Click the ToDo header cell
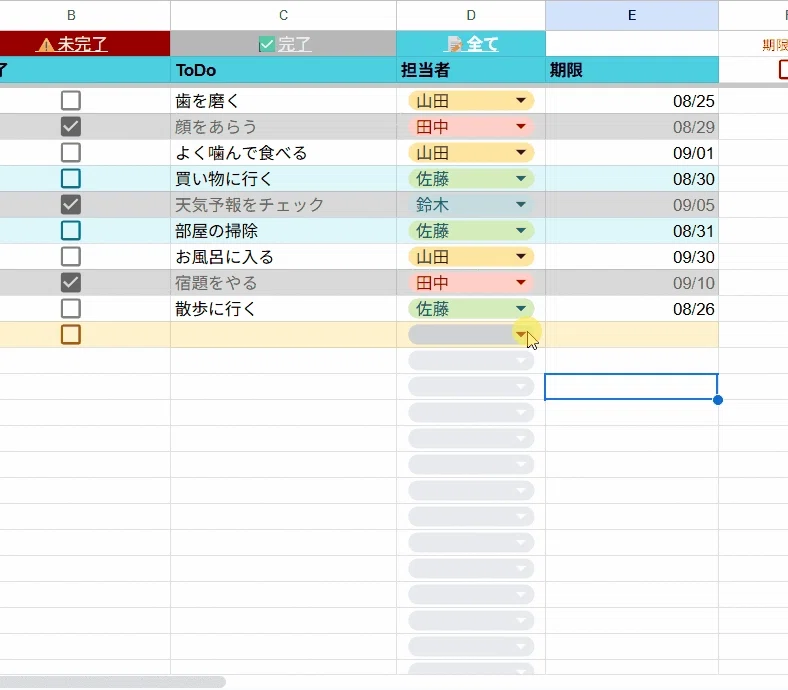The image size is (788, 690). click(x=283, y=70)
